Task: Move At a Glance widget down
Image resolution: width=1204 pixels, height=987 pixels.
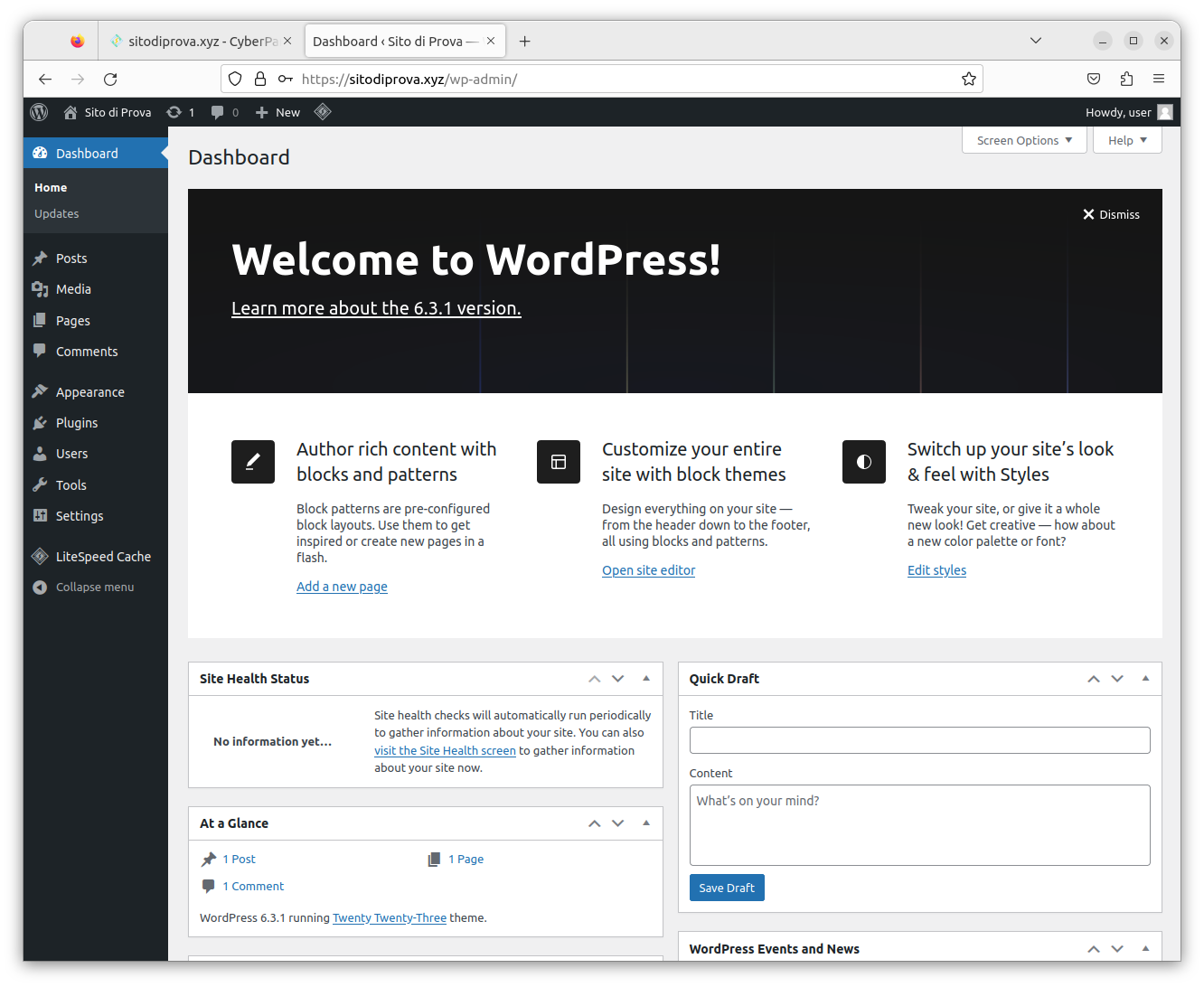Action: [618, 823]
